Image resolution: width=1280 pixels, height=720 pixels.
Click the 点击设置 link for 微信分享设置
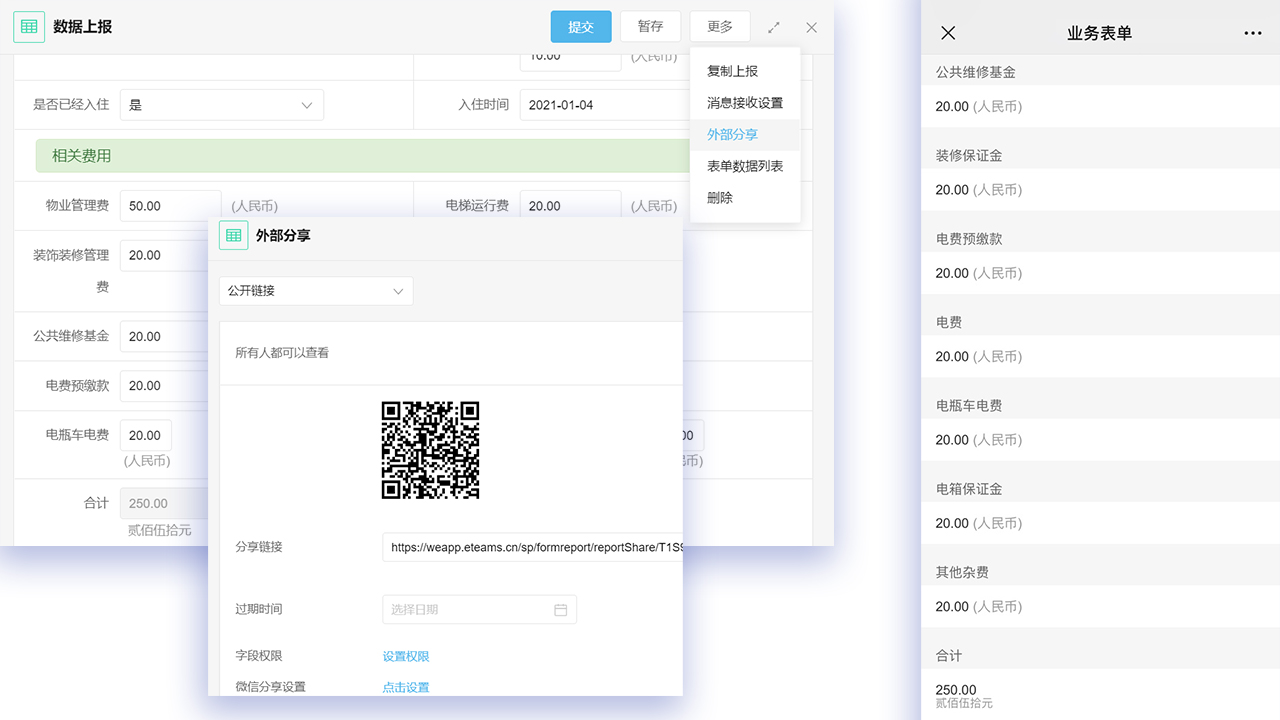[x=406, y=688]
